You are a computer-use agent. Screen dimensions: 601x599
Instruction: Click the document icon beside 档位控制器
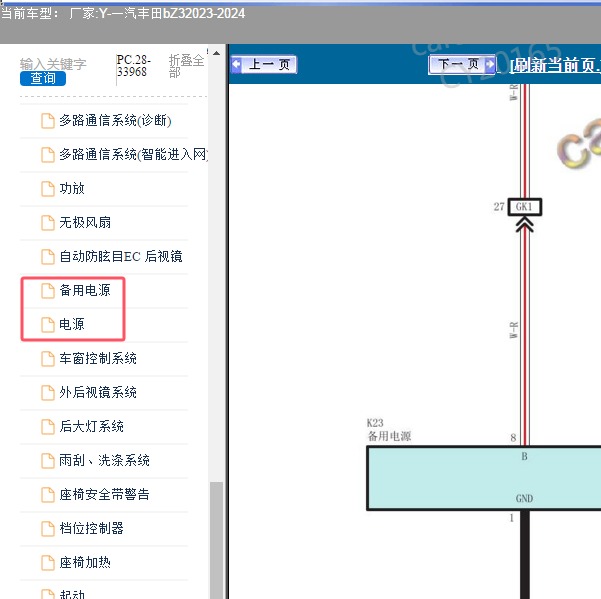pos(48,528)
